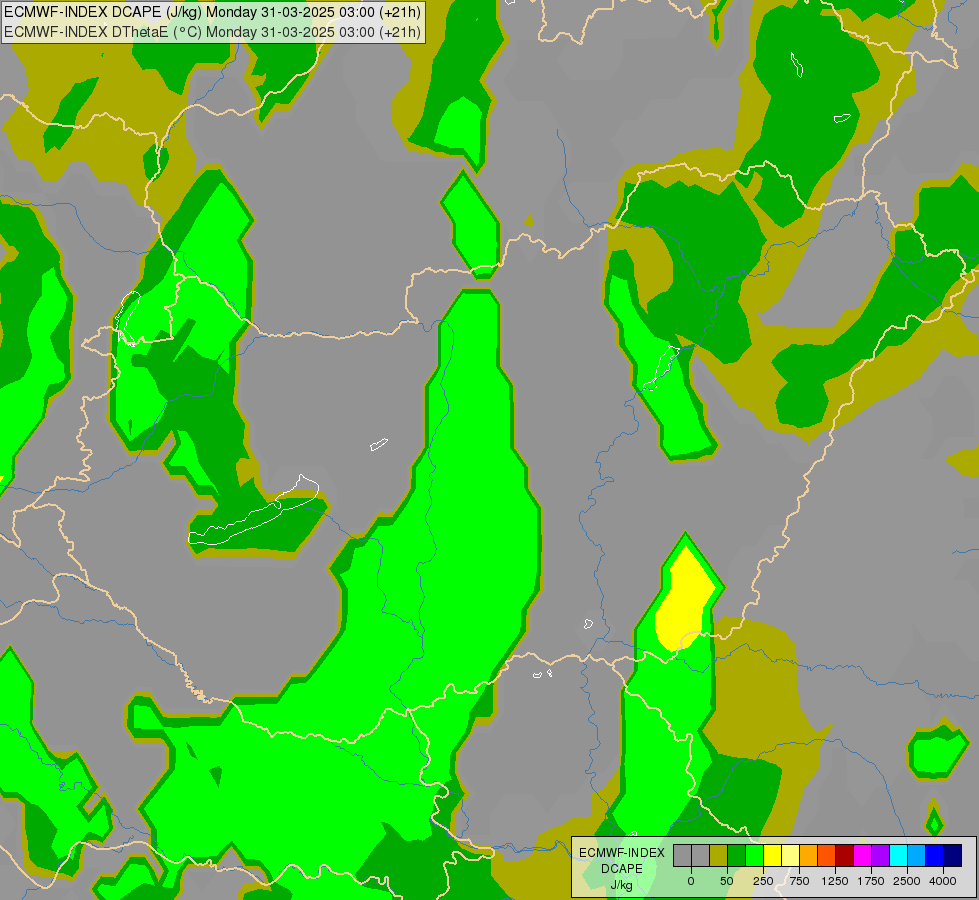The image size is (979, 900).
Task: Select the navy legend swatch at far end
Action: pyautogui.click(x=953, y=856)
